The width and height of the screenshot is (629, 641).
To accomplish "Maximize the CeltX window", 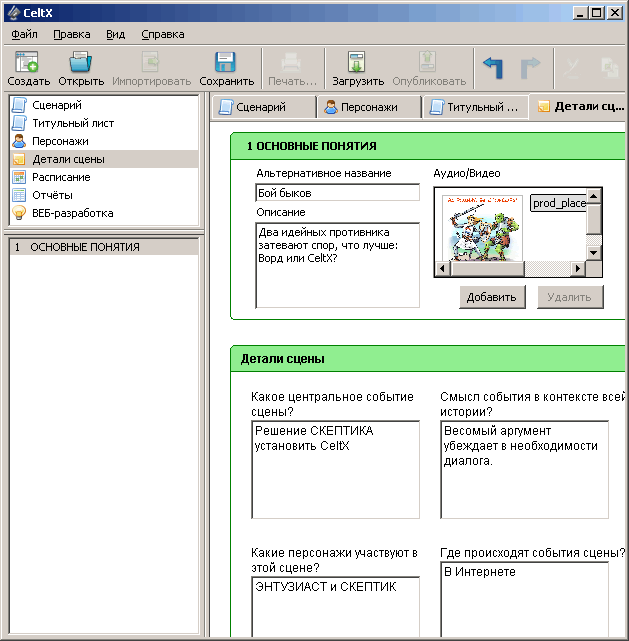I will (596, 13).
